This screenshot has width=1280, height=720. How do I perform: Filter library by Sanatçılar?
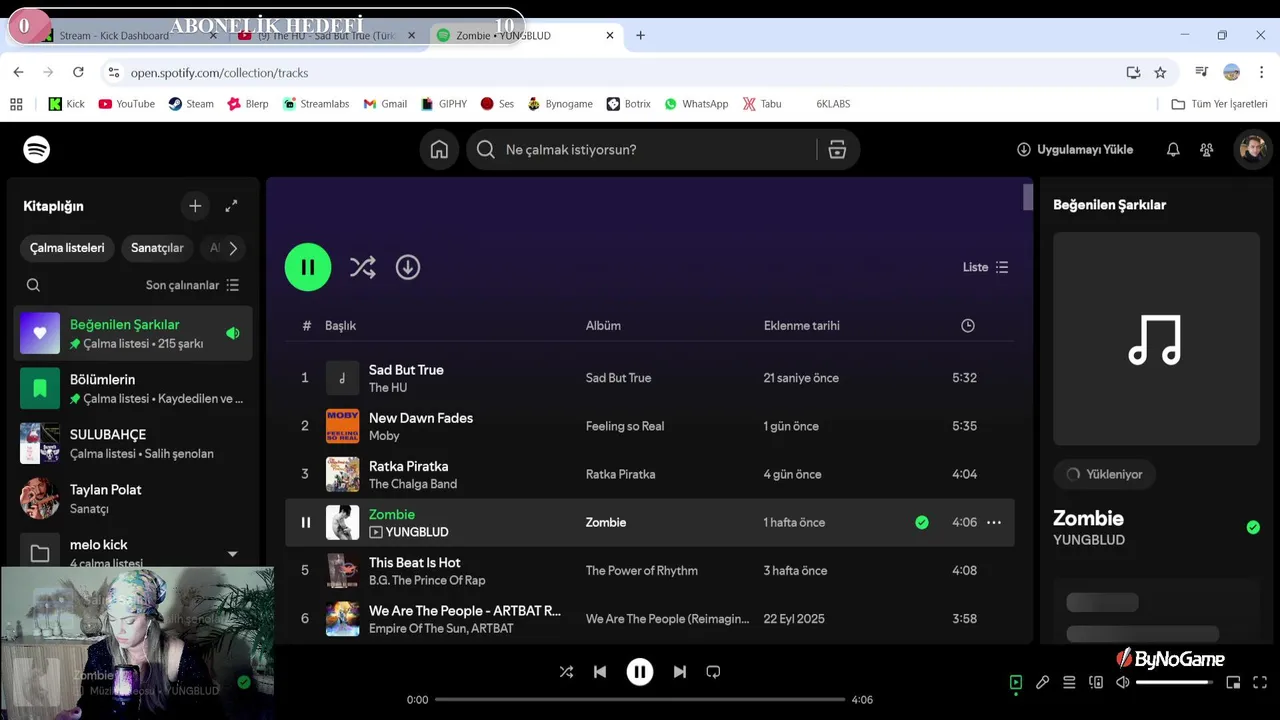(x=157, y=248)
